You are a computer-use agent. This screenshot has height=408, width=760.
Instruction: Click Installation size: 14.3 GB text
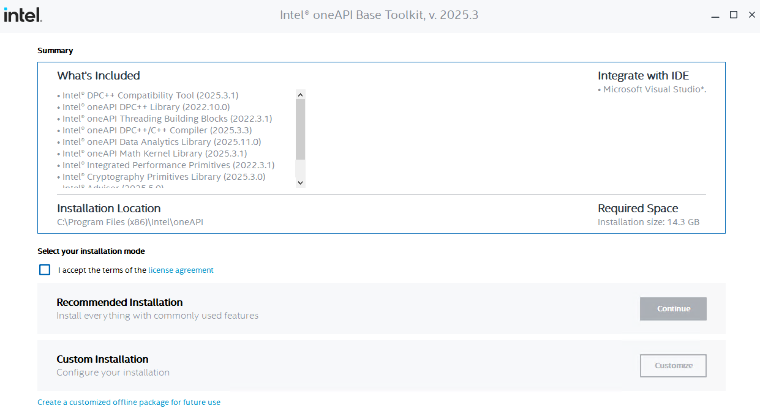click(x=649, y=222)
